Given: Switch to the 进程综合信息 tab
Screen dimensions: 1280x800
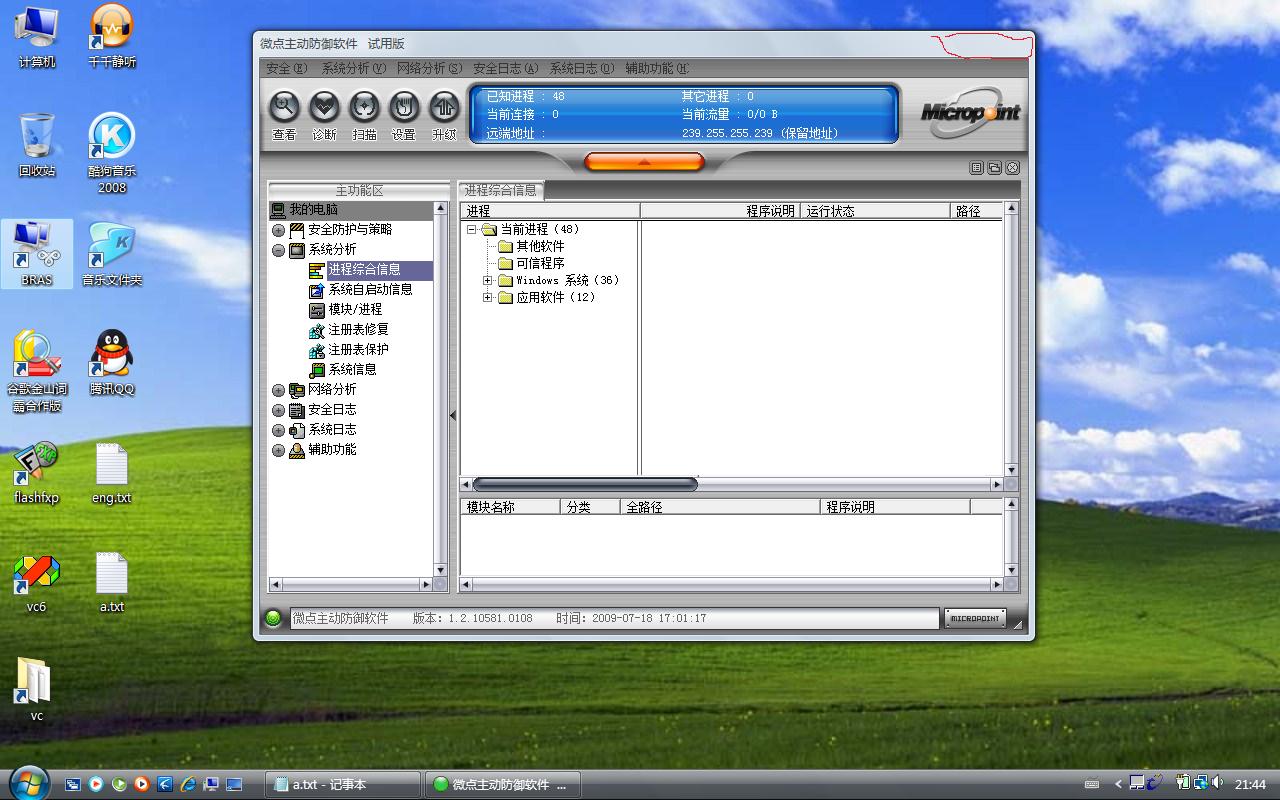Looking at the screenshot, I should coord(501,190).
